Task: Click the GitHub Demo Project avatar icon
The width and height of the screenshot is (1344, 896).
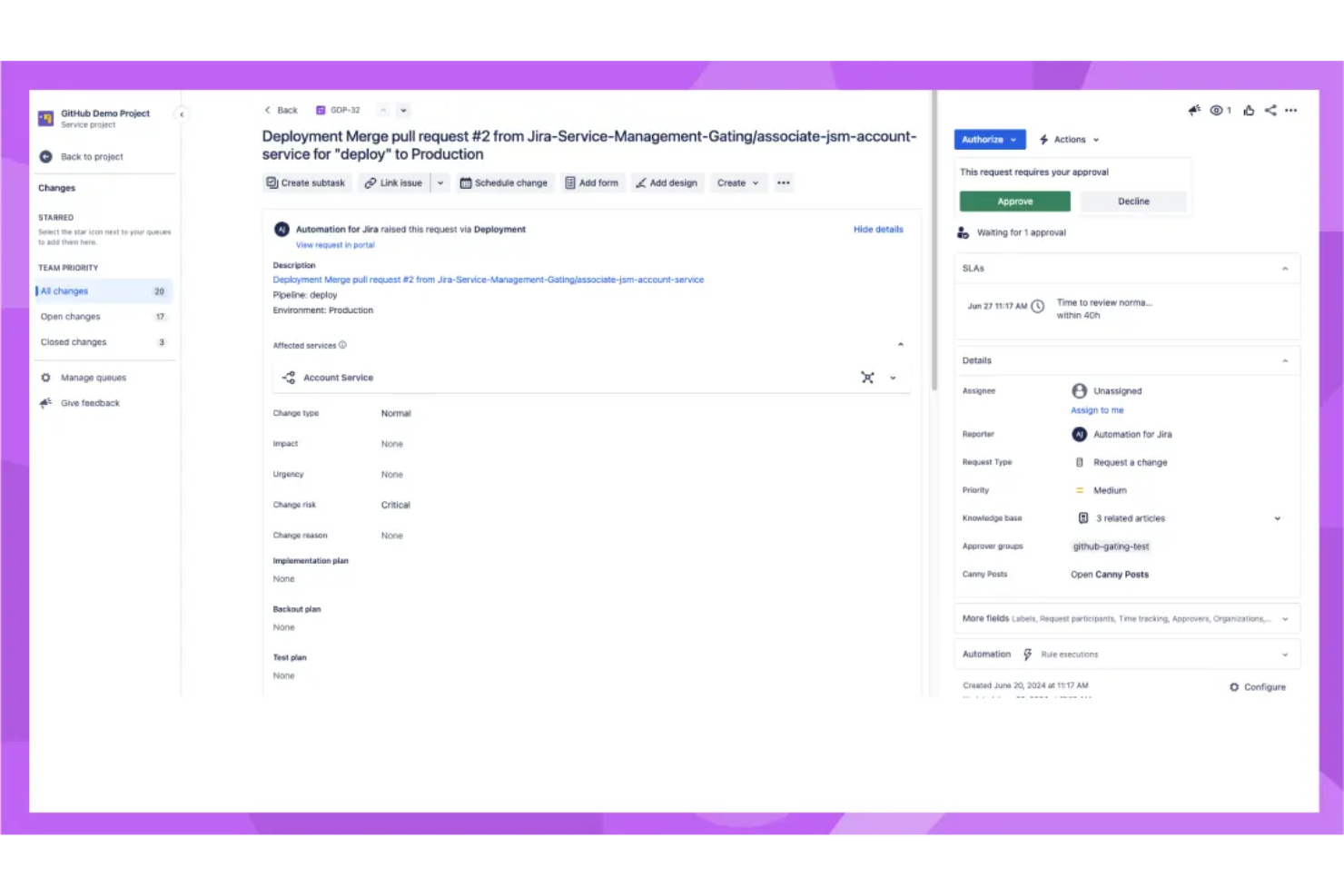Action: click(45, 119)
